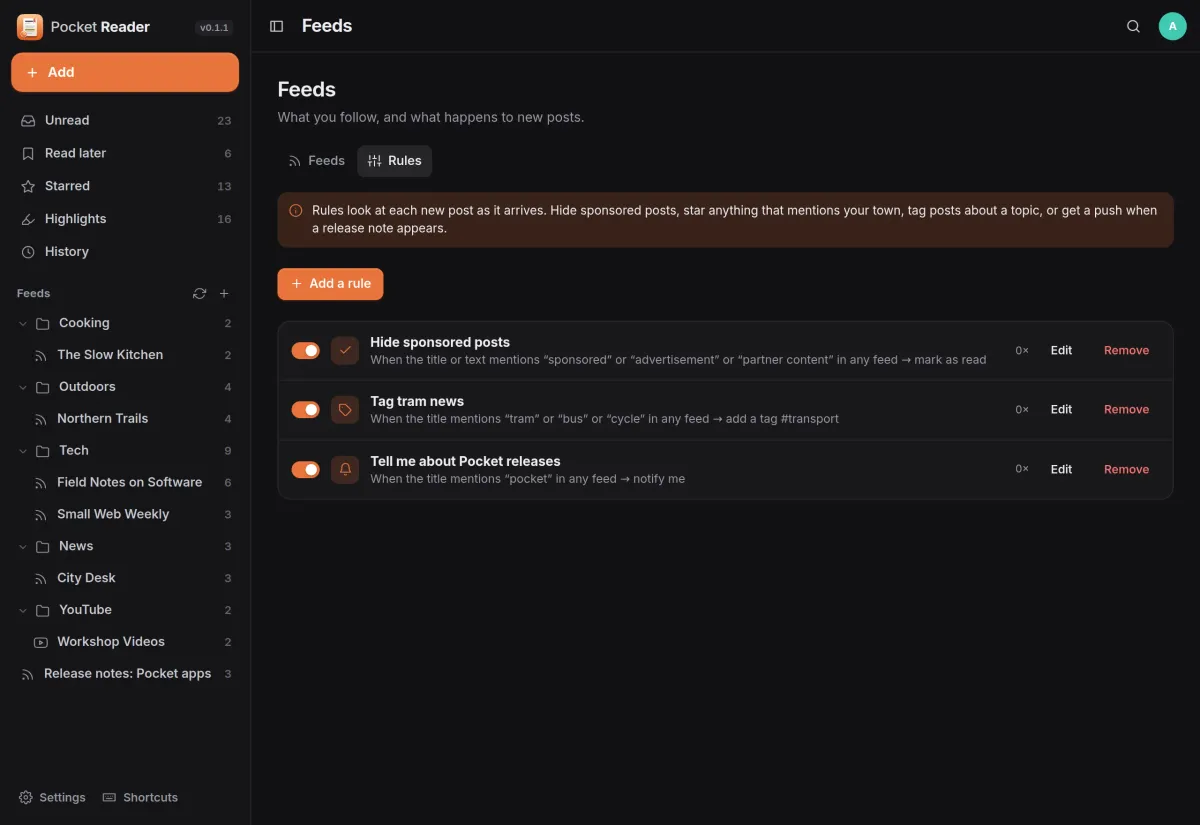Disable the Hide sponsored posts rule
1200x825 pixels.
click(305, 350)
